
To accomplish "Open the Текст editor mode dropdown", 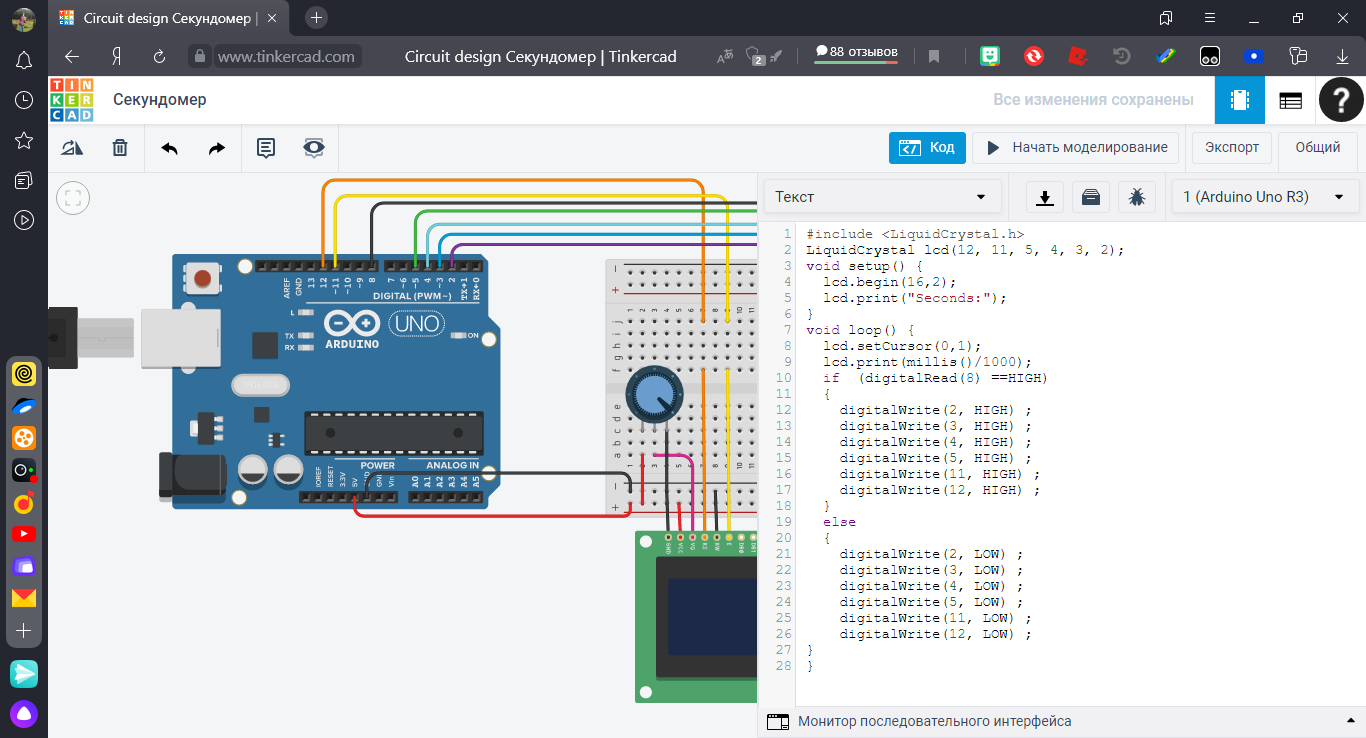I will (883, 197).
